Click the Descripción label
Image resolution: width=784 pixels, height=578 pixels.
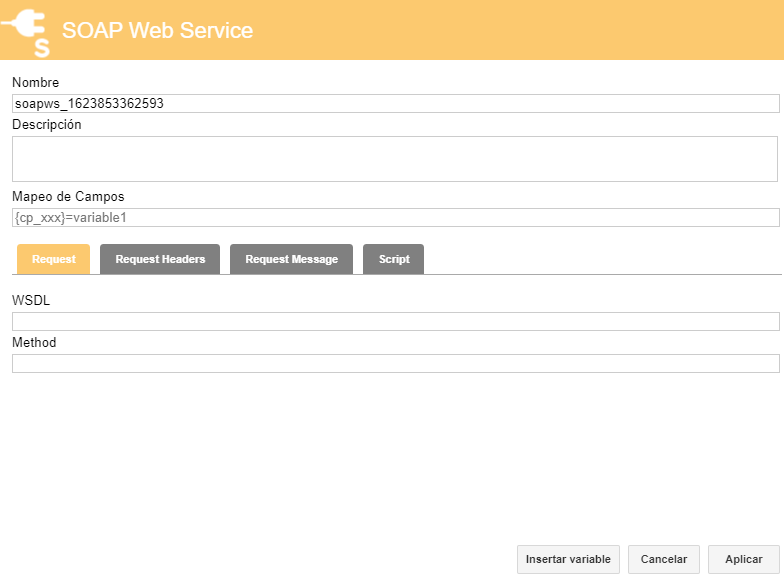[46, 124]
